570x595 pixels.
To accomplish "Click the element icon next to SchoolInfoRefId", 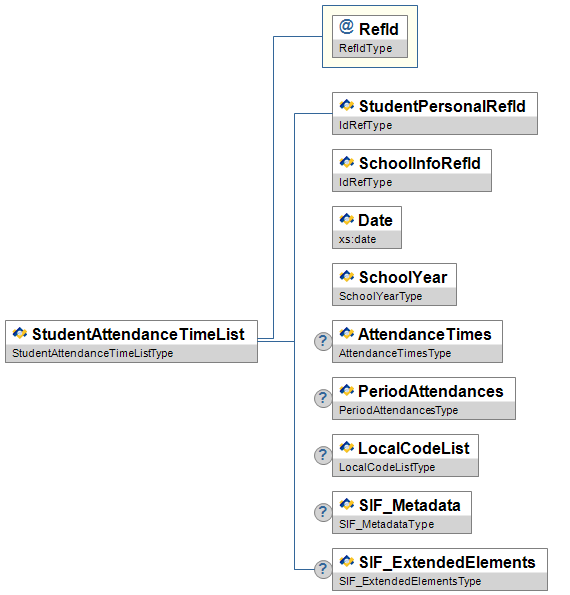I will tap(346, 162).
